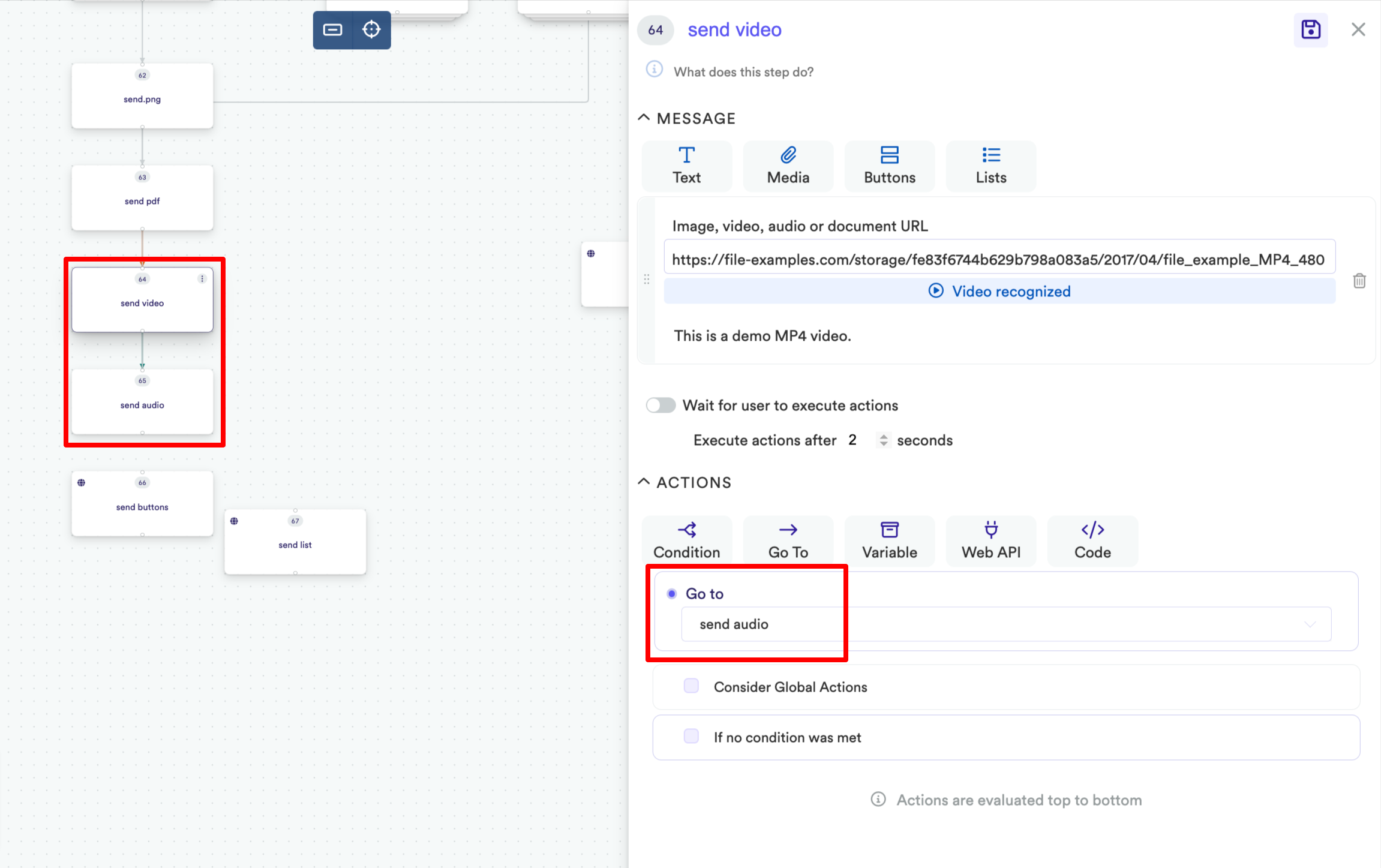
Task: Click the center canvas crosshair icon
Action: click(371, 29)
